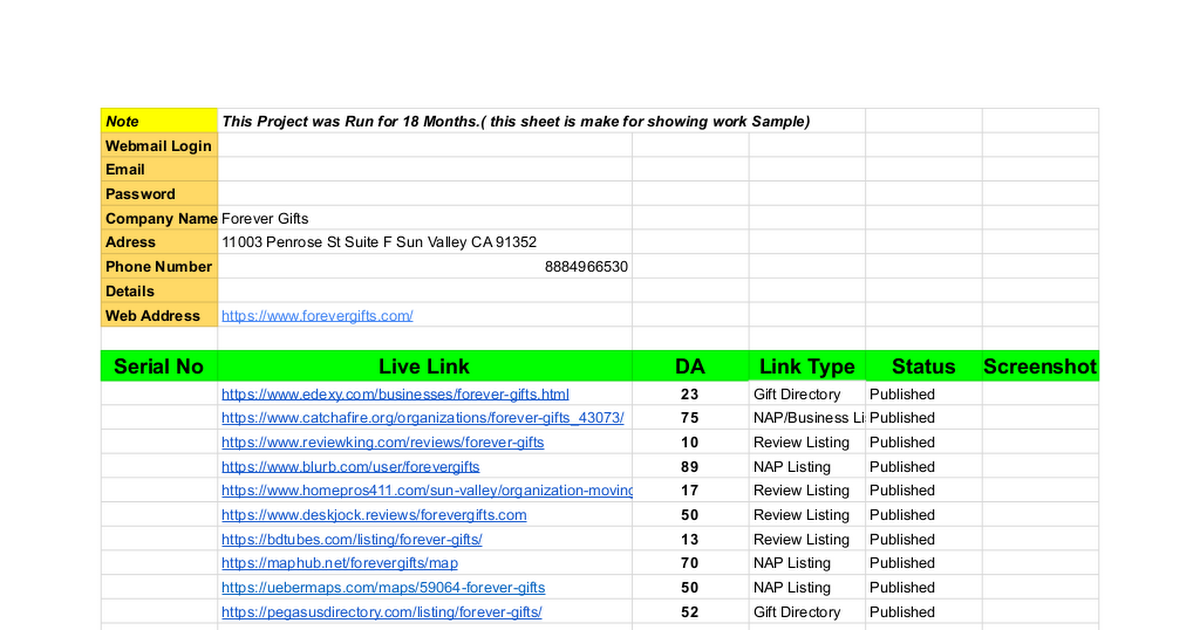The height and width of the screenshot is (630, 1200).
Task: Select the DA column header cell
Action: tap(690, 366)
